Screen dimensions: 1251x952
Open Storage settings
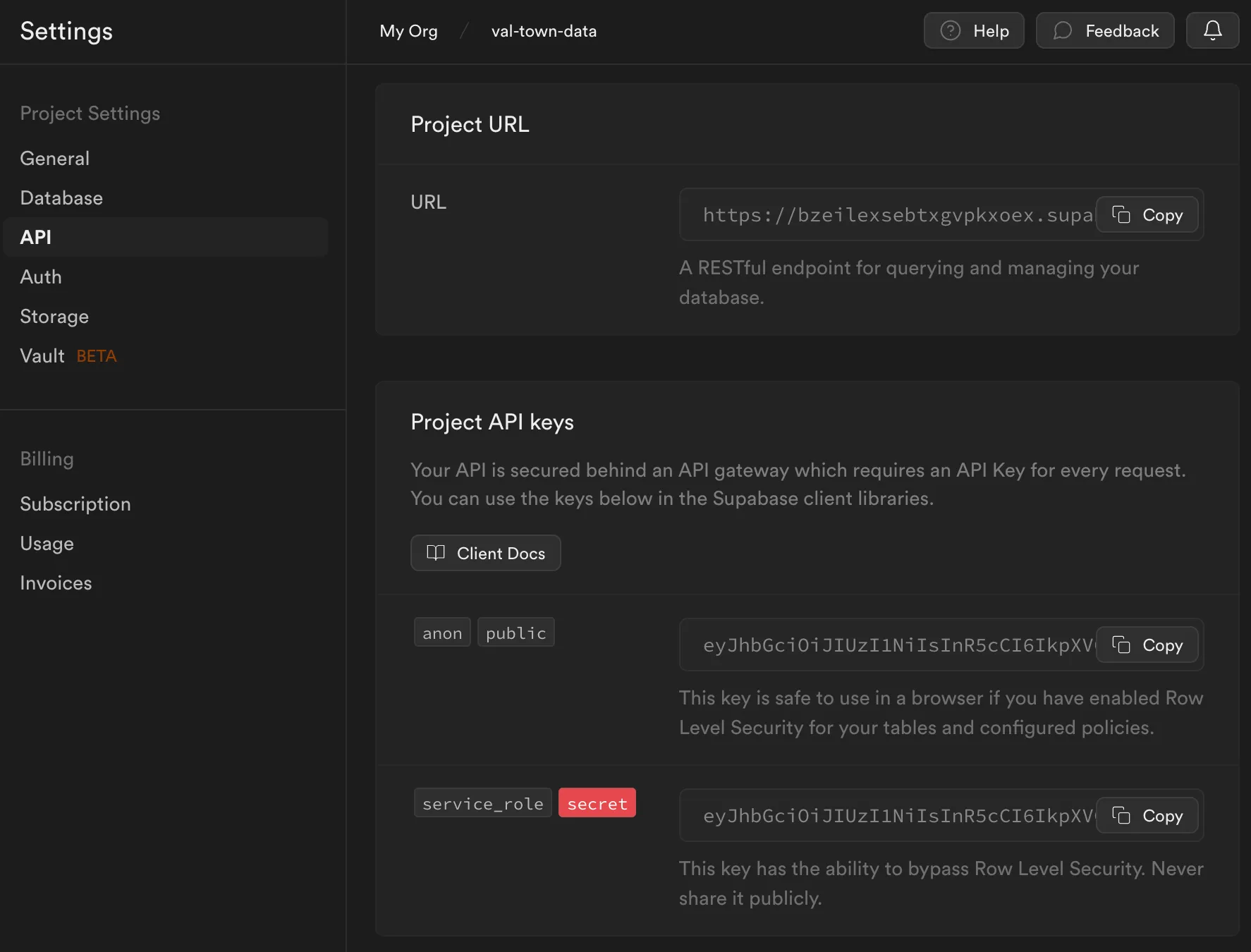coord(54,316)
